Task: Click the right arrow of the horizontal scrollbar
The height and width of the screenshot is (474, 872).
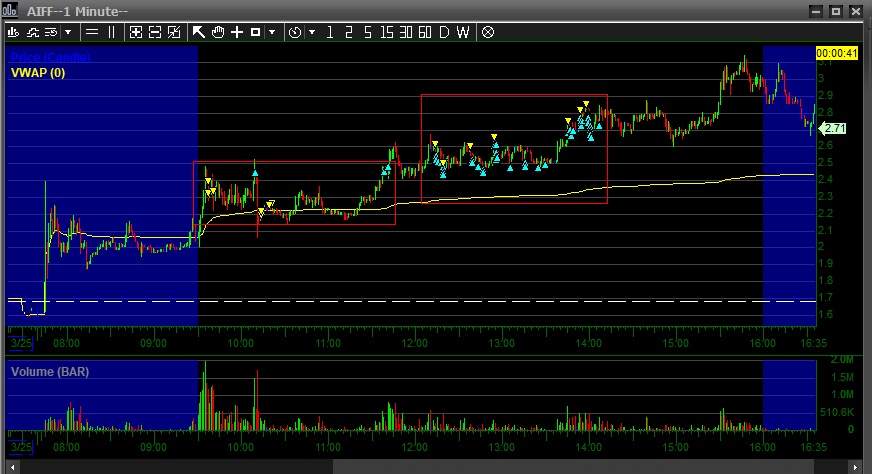Action: coord(856,467)
